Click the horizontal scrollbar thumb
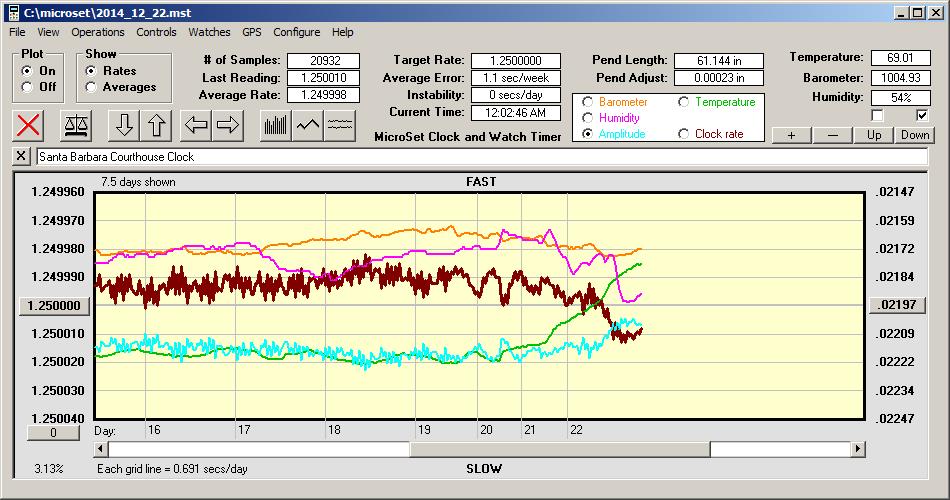Viewport: 950px width, 500px height. click(x=560, y=449)
